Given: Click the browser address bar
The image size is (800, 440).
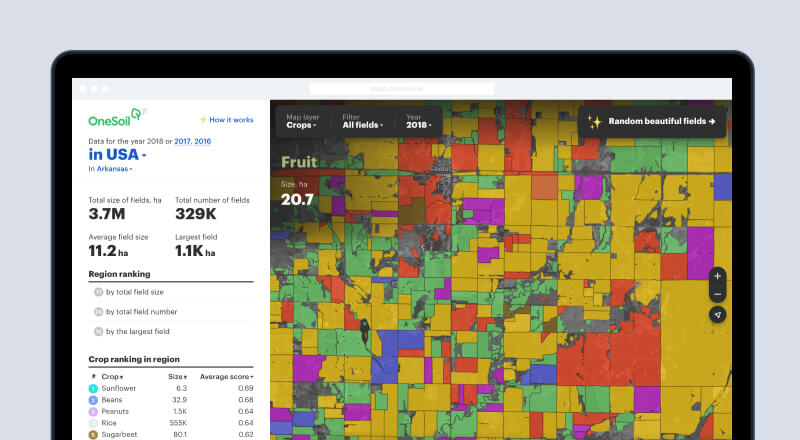Looking at the screenshot, I should [x=402, y=89].
